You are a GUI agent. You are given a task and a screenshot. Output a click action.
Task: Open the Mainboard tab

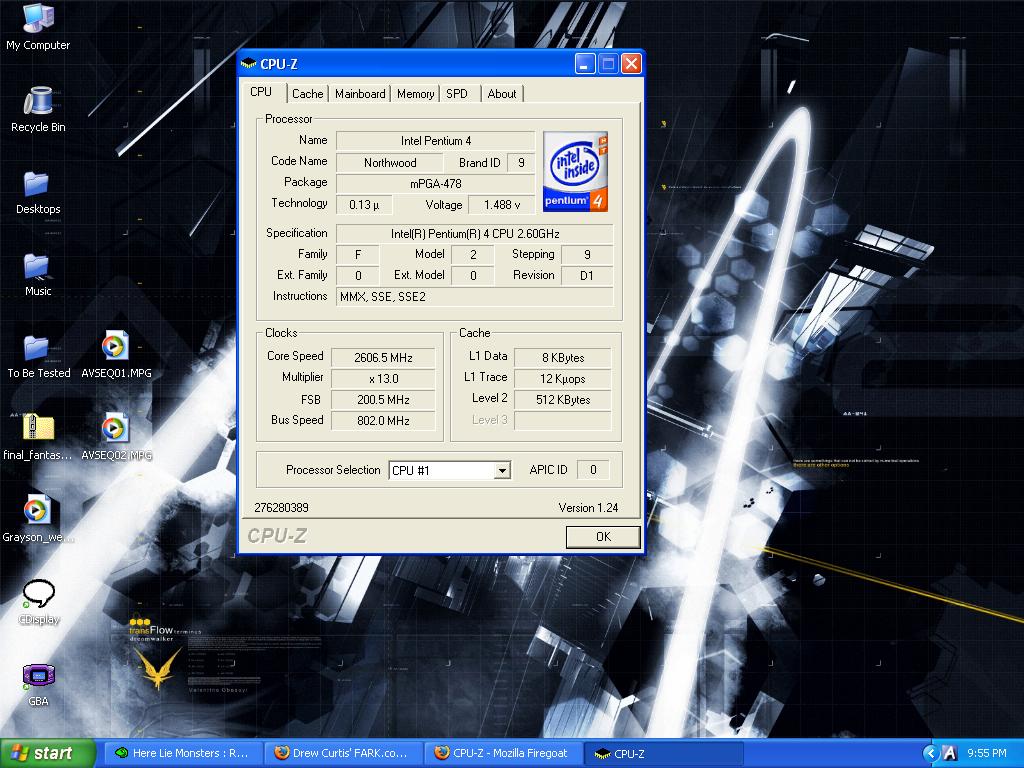click(x=360, y=94)
